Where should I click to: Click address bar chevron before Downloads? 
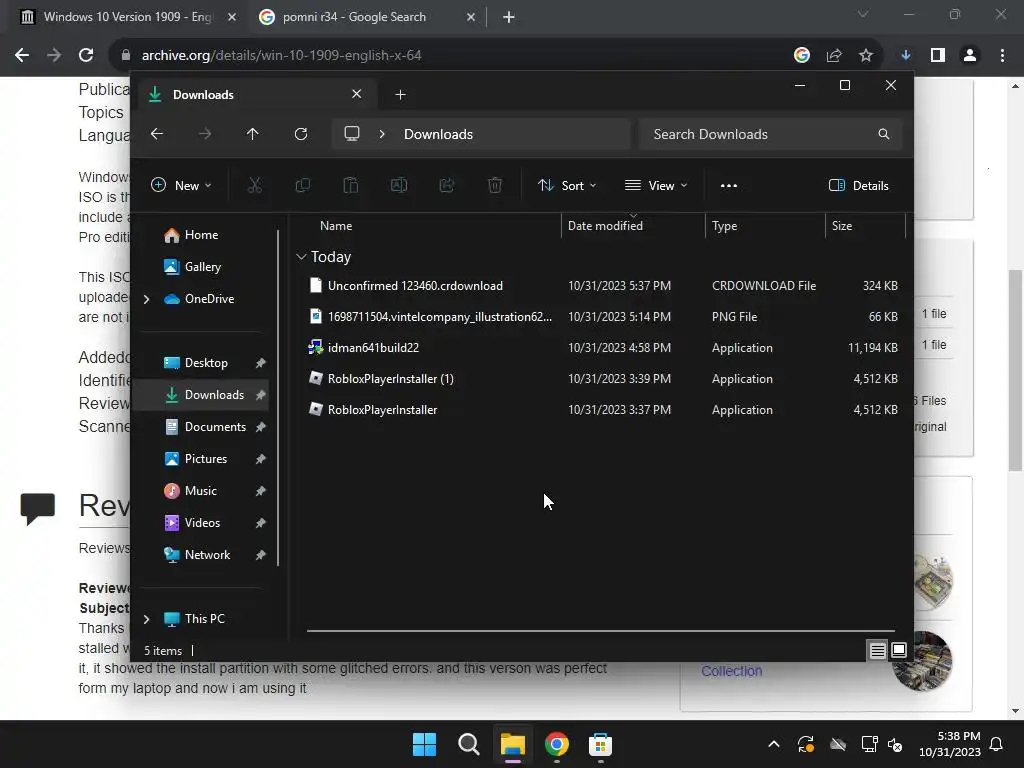tap(382, 134)
